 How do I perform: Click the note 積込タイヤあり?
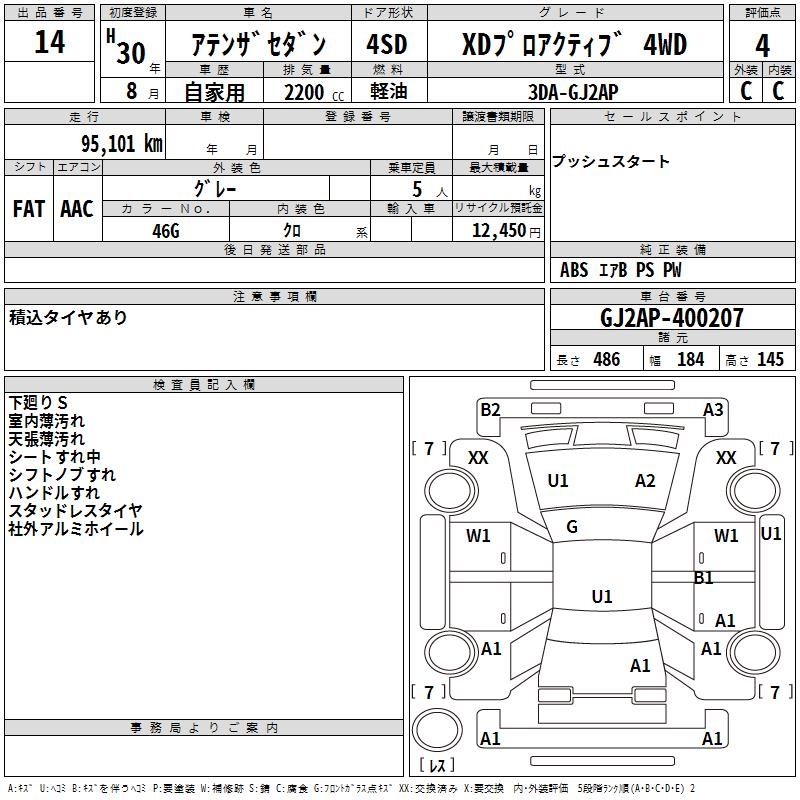click(x=68, y=317)
